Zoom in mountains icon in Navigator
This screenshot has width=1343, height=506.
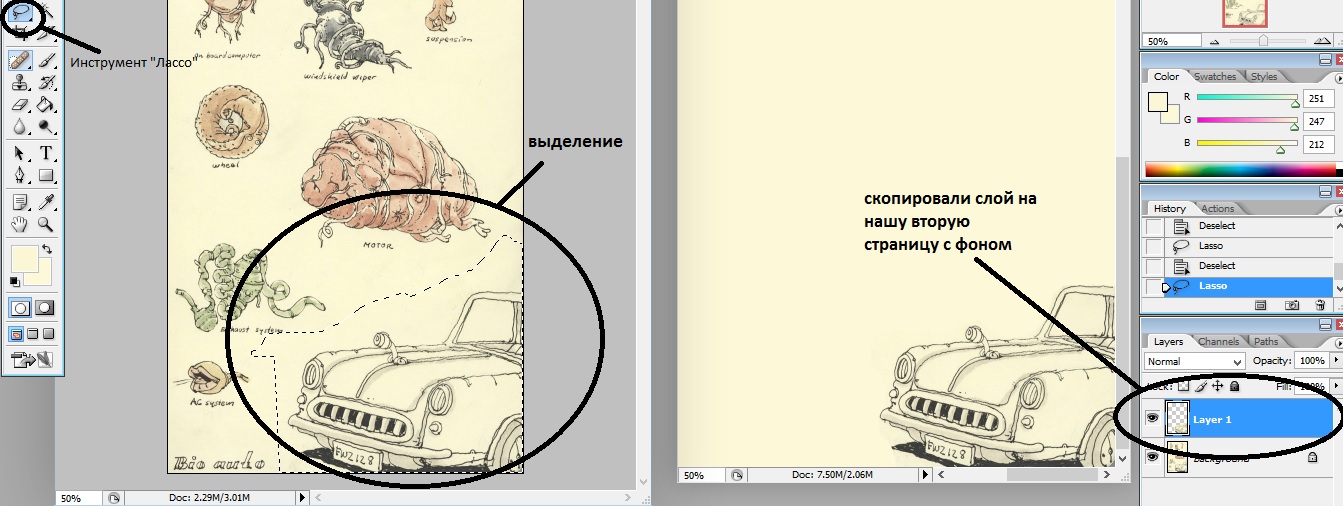point(1322,41)
